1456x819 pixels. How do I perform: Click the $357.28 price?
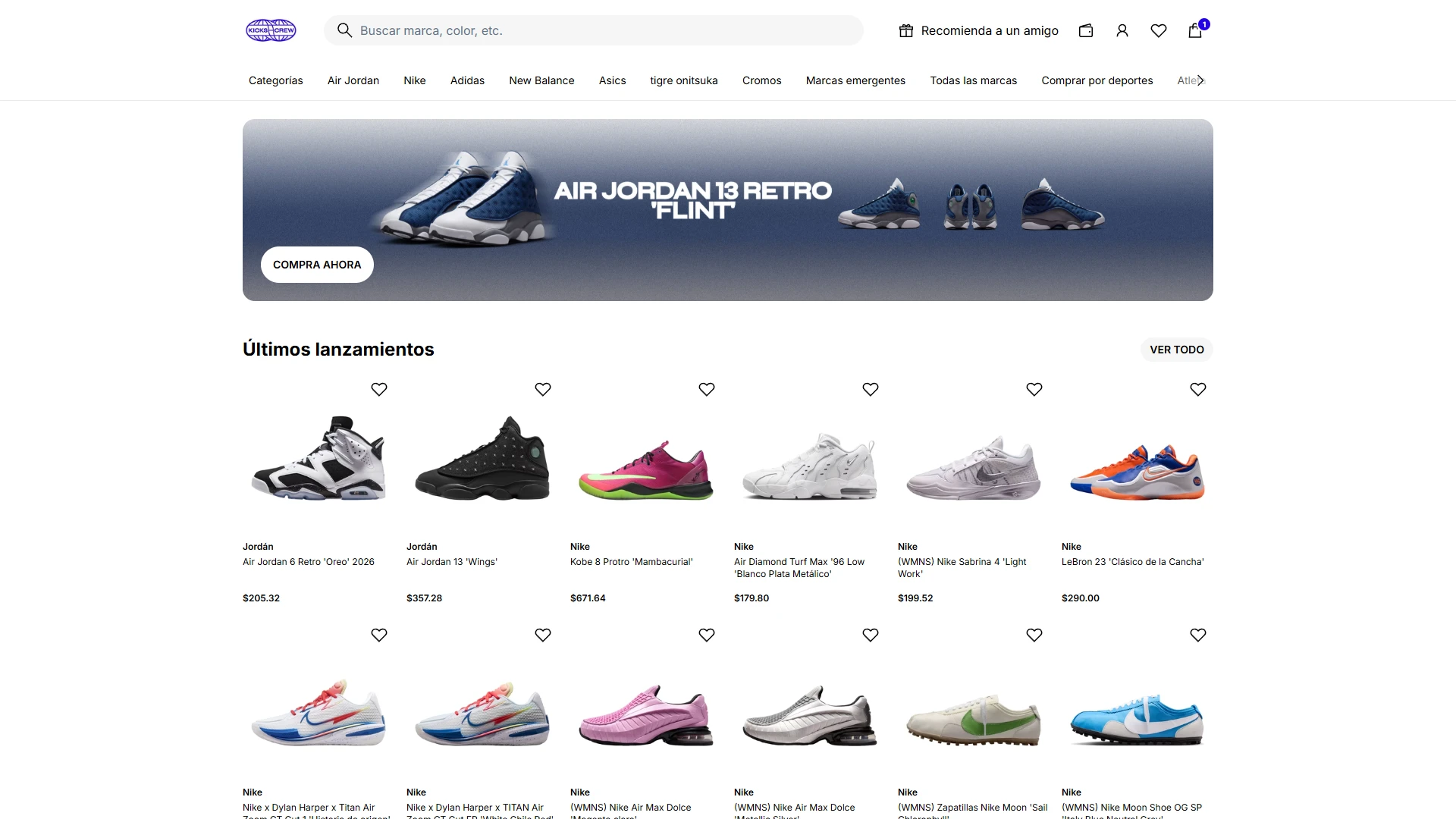(x=424, y=598)
